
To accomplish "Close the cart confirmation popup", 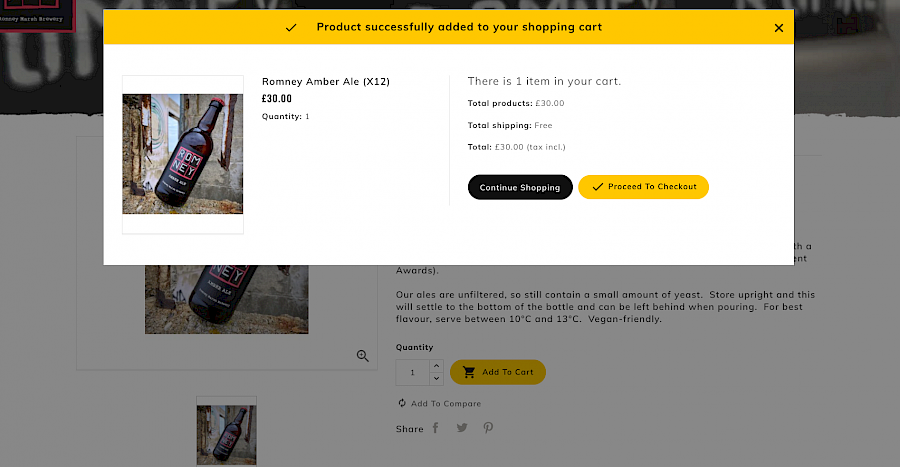I will click(779, 28).
